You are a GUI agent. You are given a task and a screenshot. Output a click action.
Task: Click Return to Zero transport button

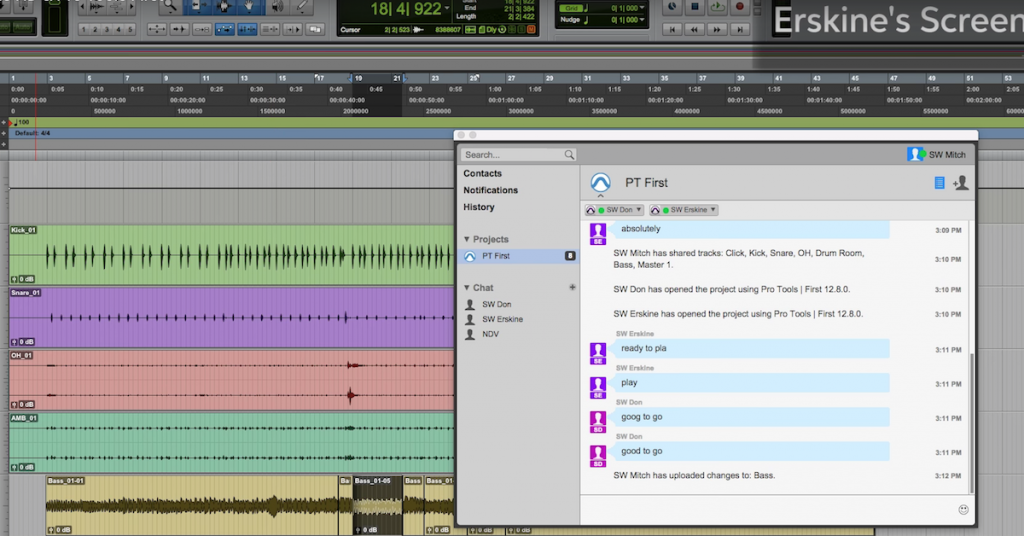(x=672, y=29)
